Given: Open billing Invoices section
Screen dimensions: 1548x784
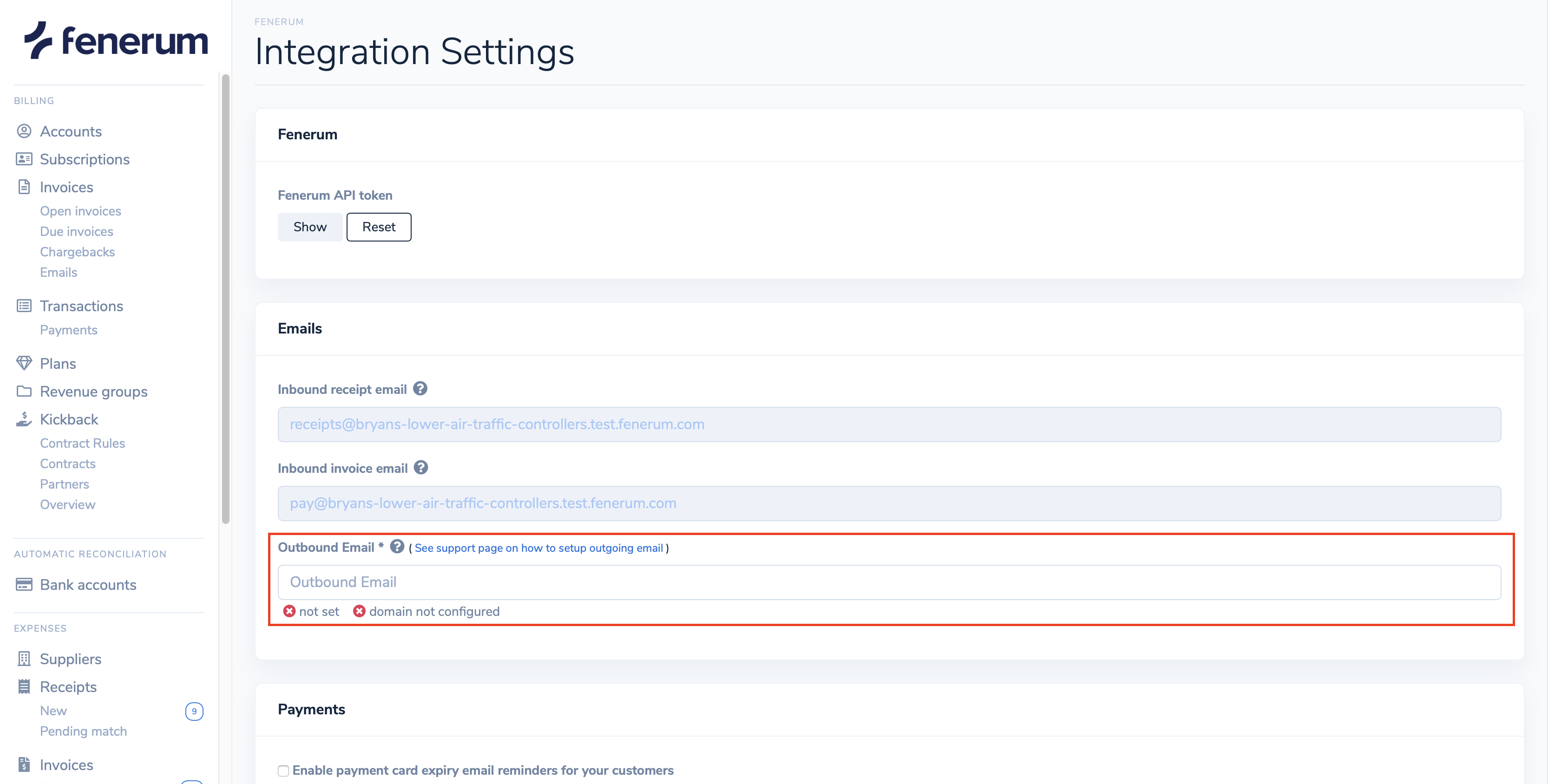Looking at the screenshot, I should (x=67, y=187).
